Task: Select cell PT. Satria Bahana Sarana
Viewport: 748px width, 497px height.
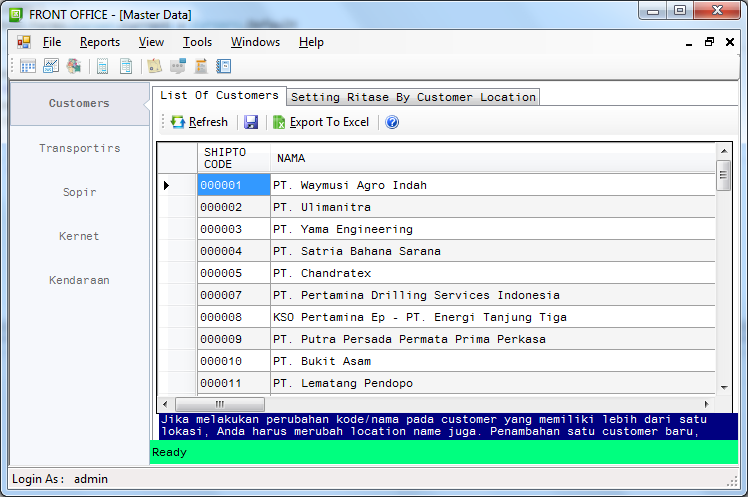Action: (x=493, y=251)
